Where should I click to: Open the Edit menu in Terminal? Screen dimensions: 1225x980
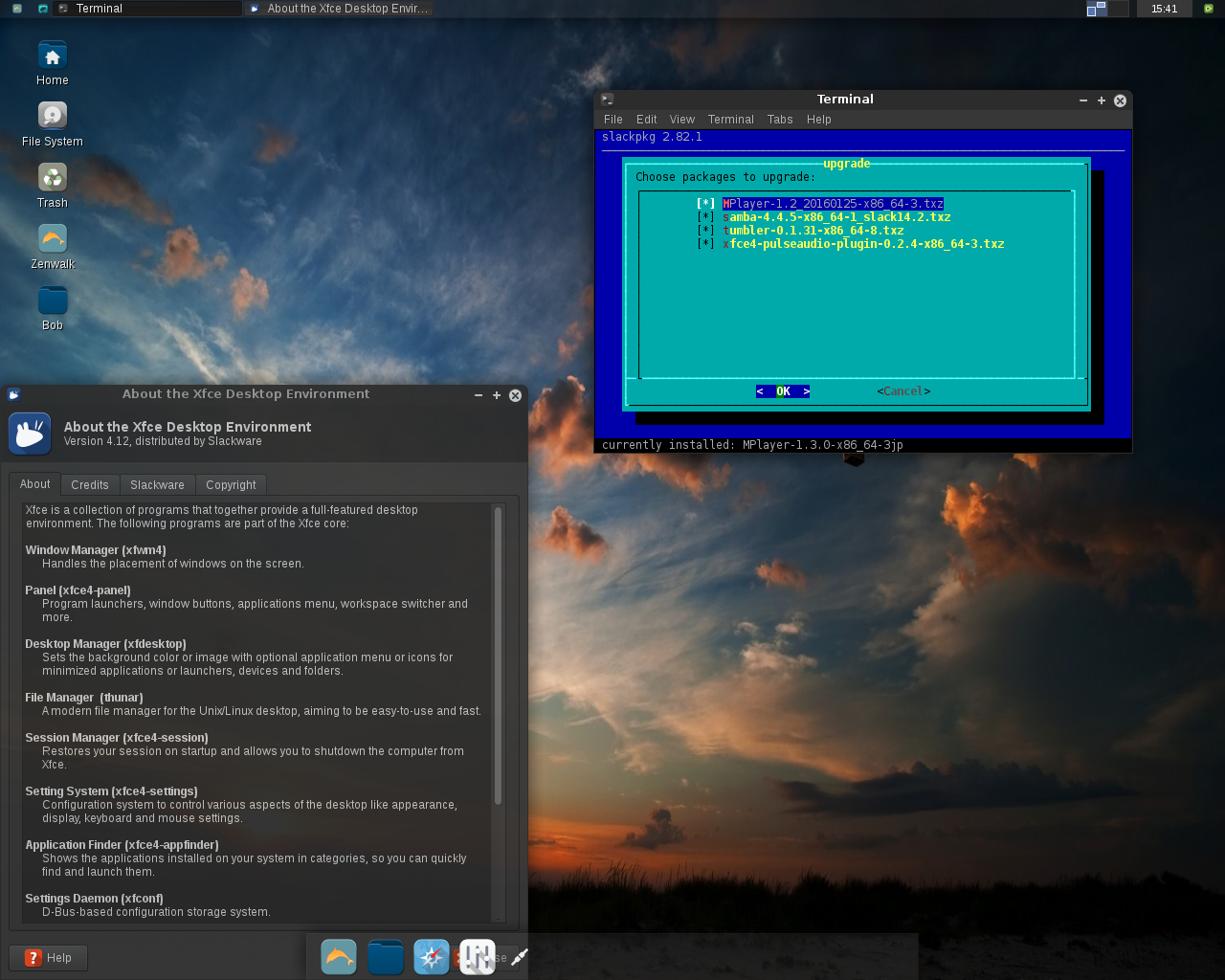(x=647, y=120)
